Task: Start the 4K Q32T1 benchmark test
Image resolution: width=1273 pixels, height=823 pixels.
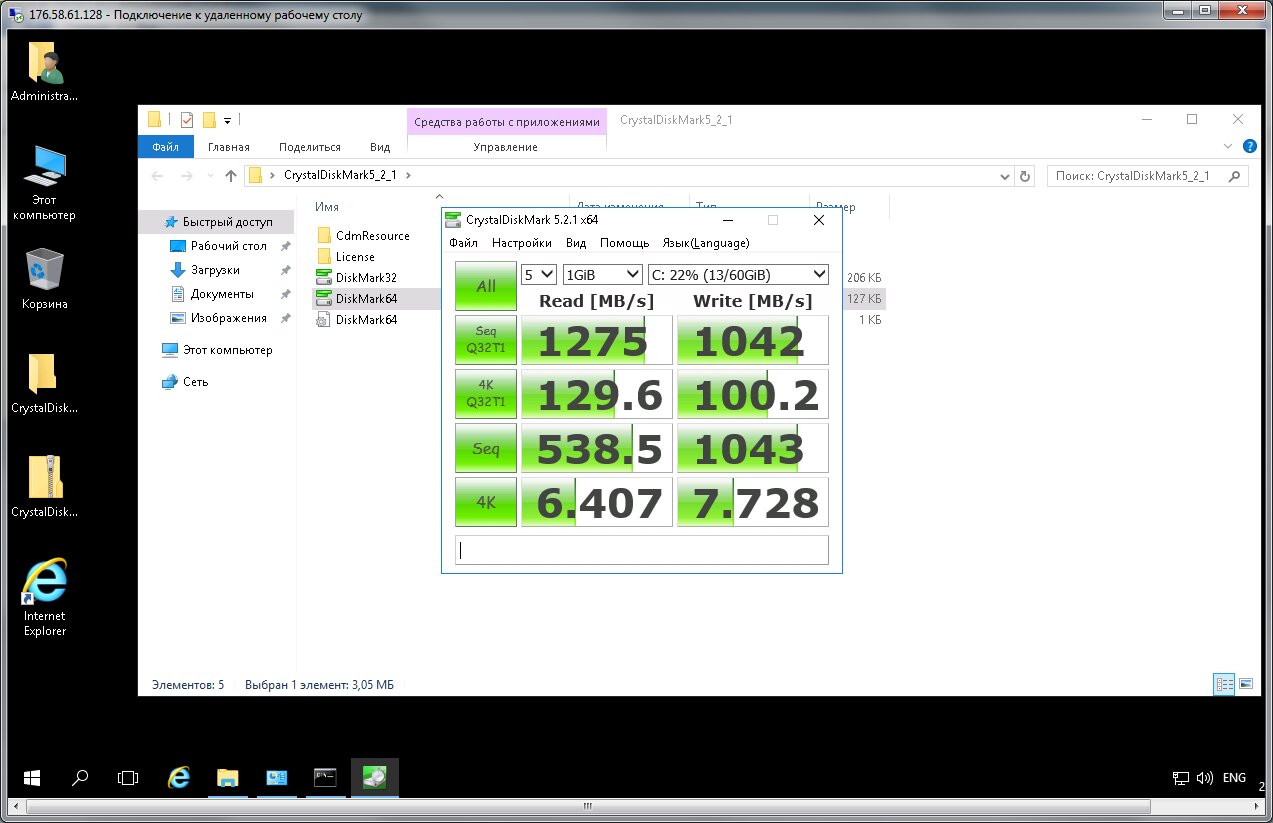Action: click(486, 395)
